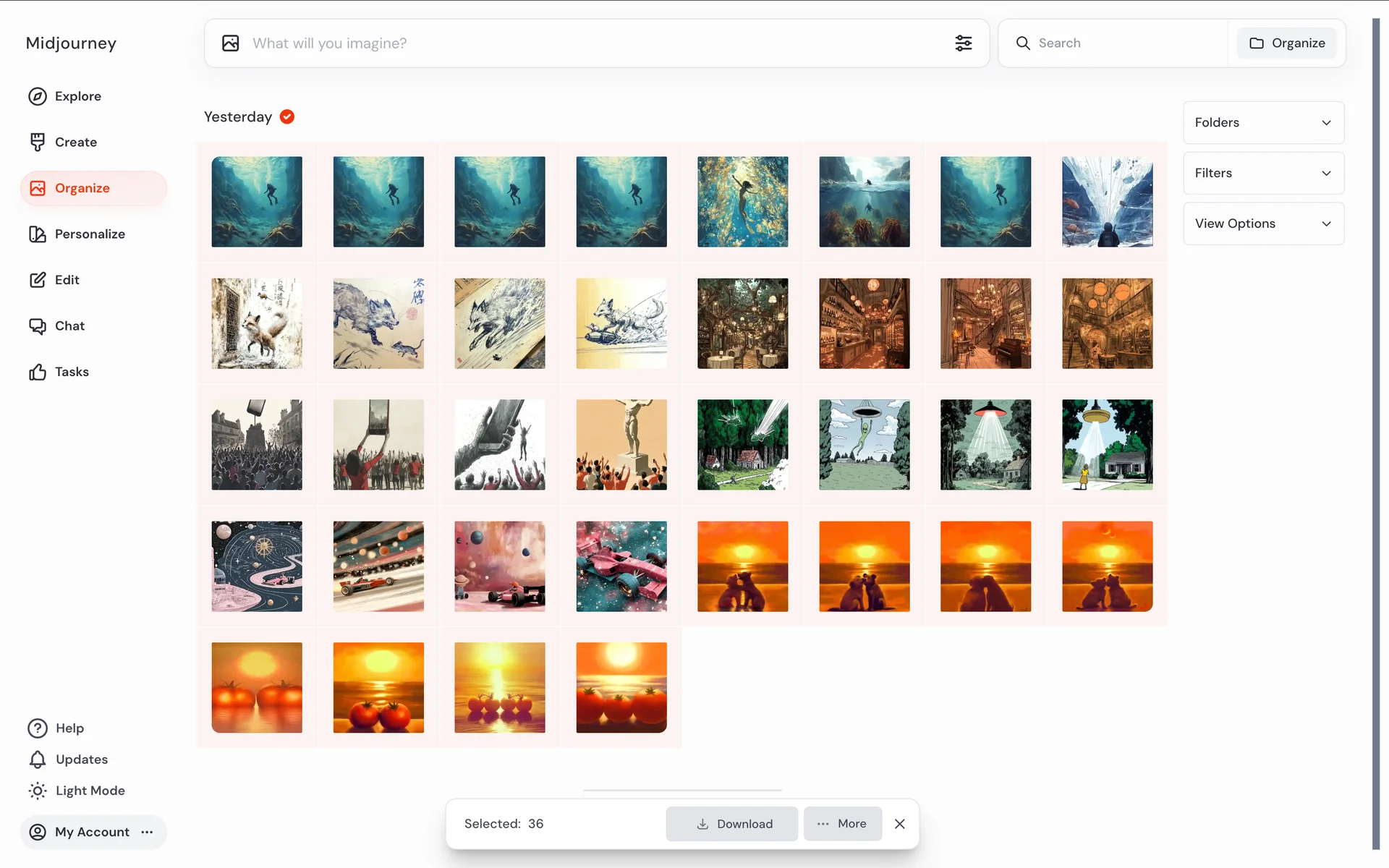The image size is (1389, 868).
Task: Click the Download button
Action: 731,824
